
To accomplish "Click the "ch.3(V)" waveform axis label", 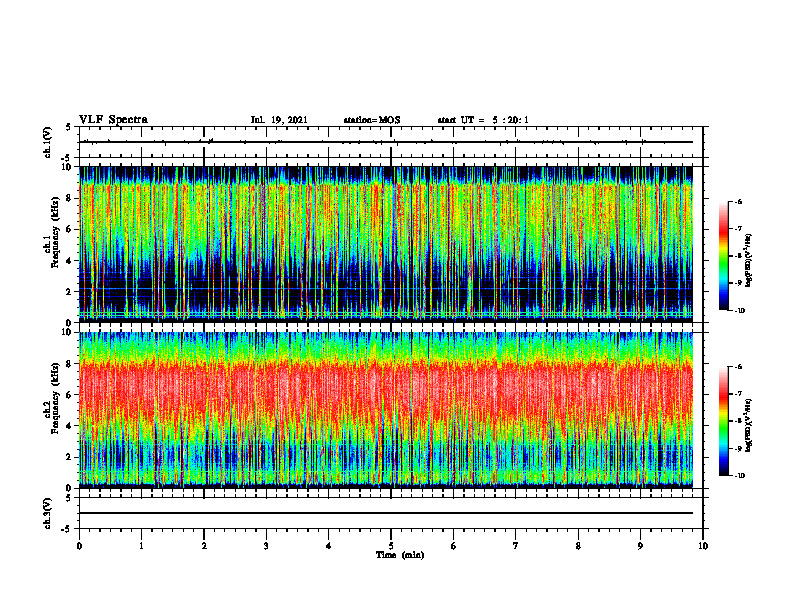I will 48,513.
